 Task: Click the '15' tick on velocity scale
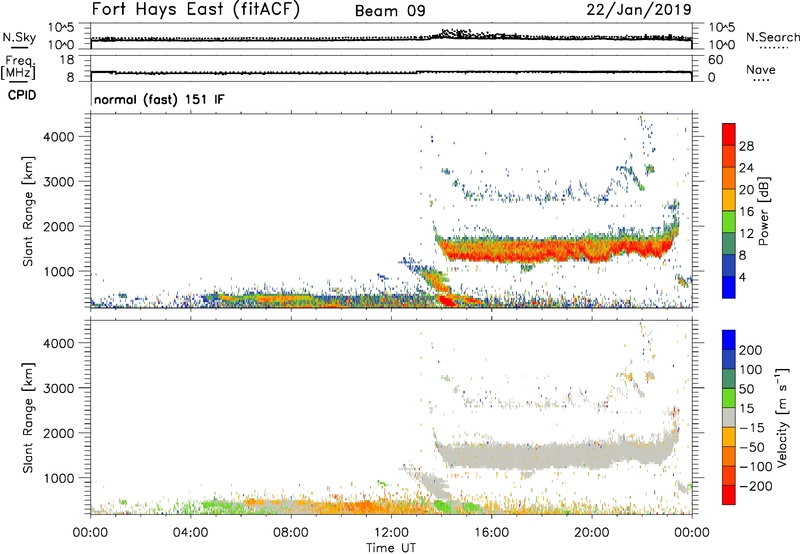[x=747, y=409]
